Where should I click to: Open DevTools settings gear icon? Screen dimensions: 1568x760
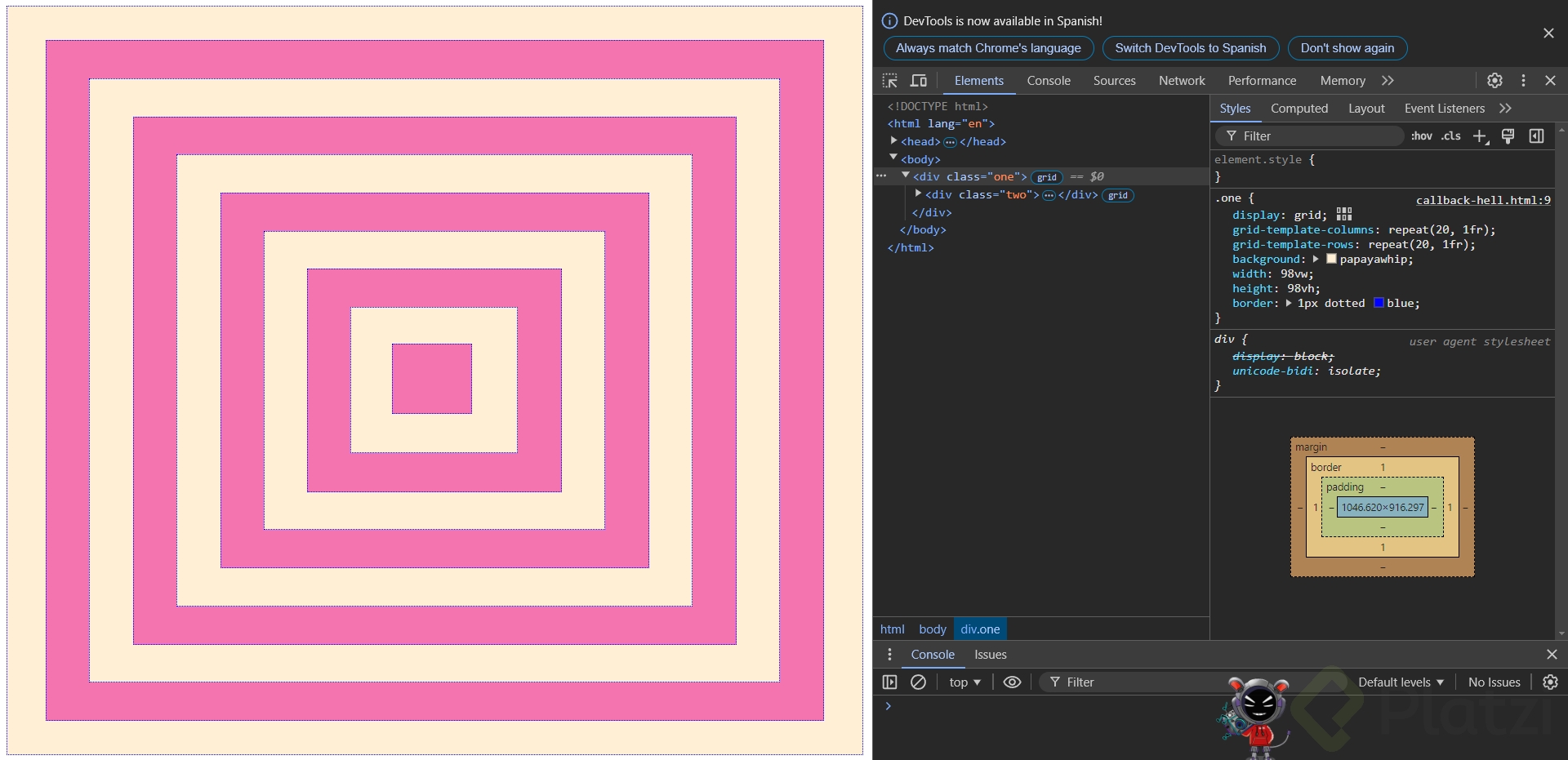(x=1494, y=81)
